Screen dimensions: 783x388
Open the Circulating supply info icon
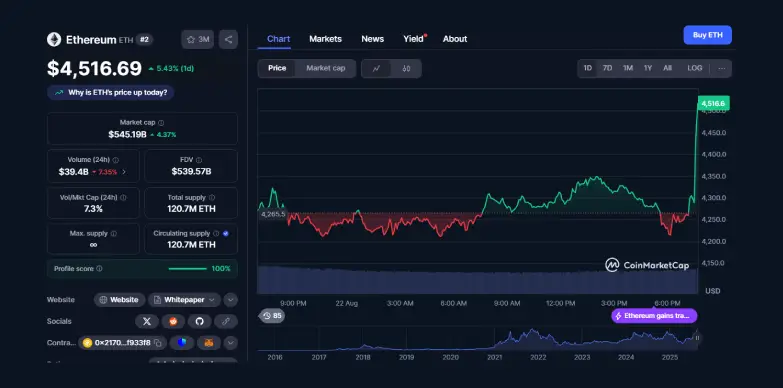(x=216, y=233)
